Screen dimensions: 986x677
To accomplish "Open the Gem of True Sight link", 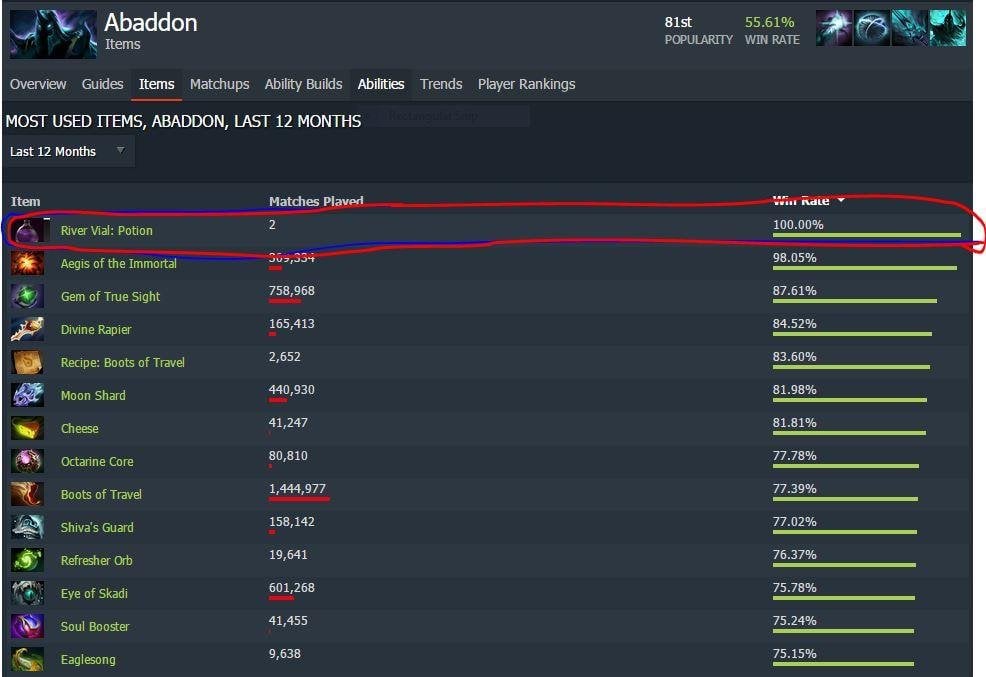I will 110,297.
